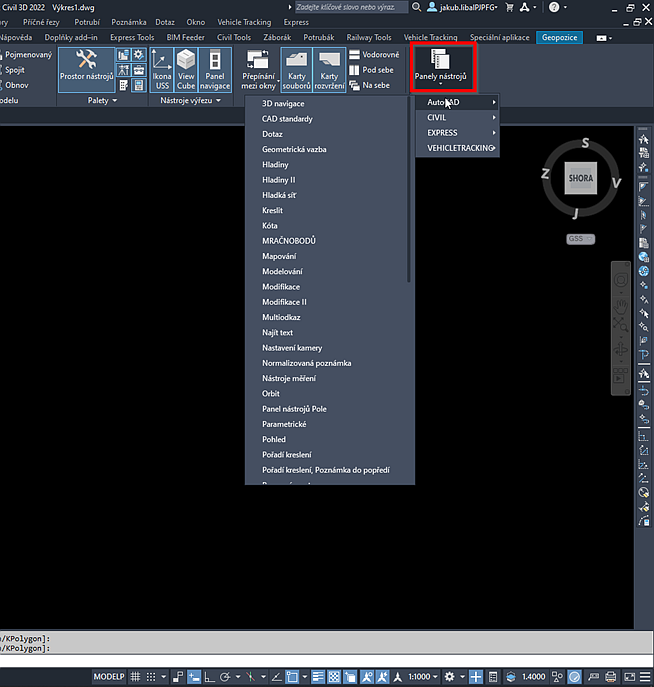654x687 pixels.
Task: Click the MODELP status bar button
Action: pyautogui.click(x=110, y=677)
